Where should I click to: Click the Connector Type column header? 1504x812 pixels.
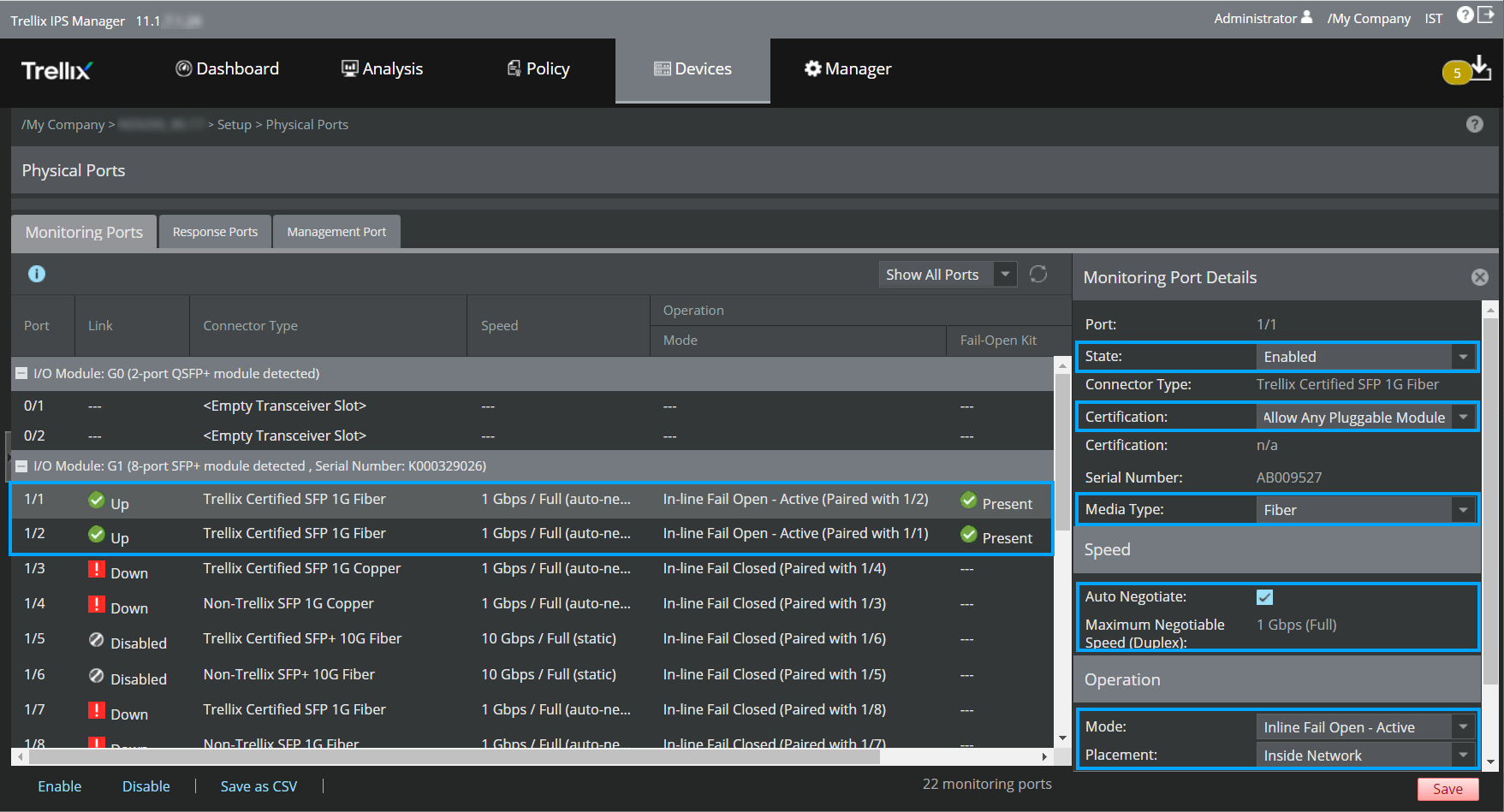click(328, 326)
